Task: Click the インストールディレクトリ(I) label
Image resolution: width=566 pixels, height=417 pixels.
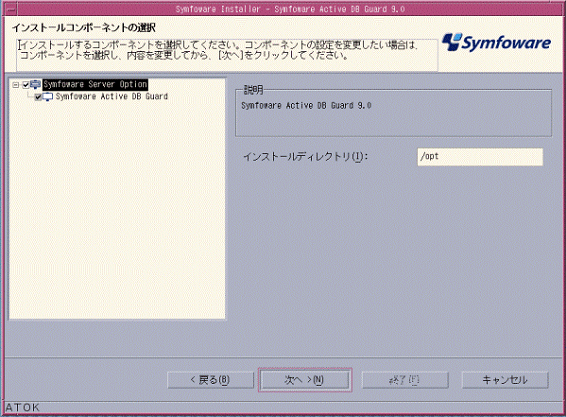Action: [x=305, y=157]
